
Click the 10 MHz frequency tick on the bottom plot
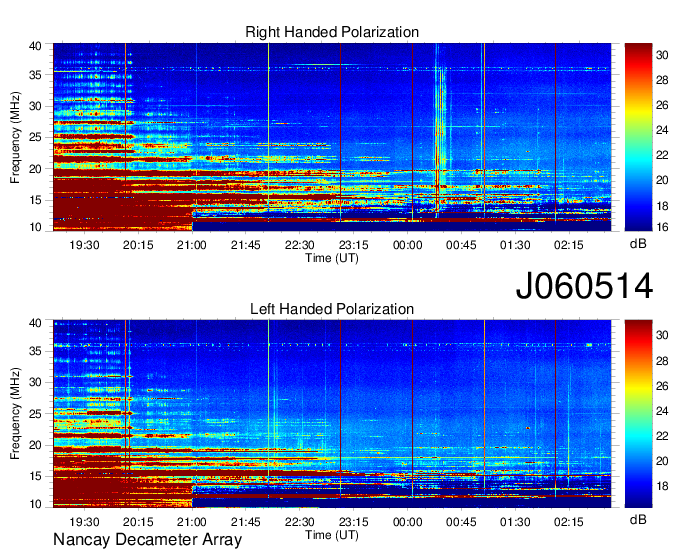click(35, 504)
